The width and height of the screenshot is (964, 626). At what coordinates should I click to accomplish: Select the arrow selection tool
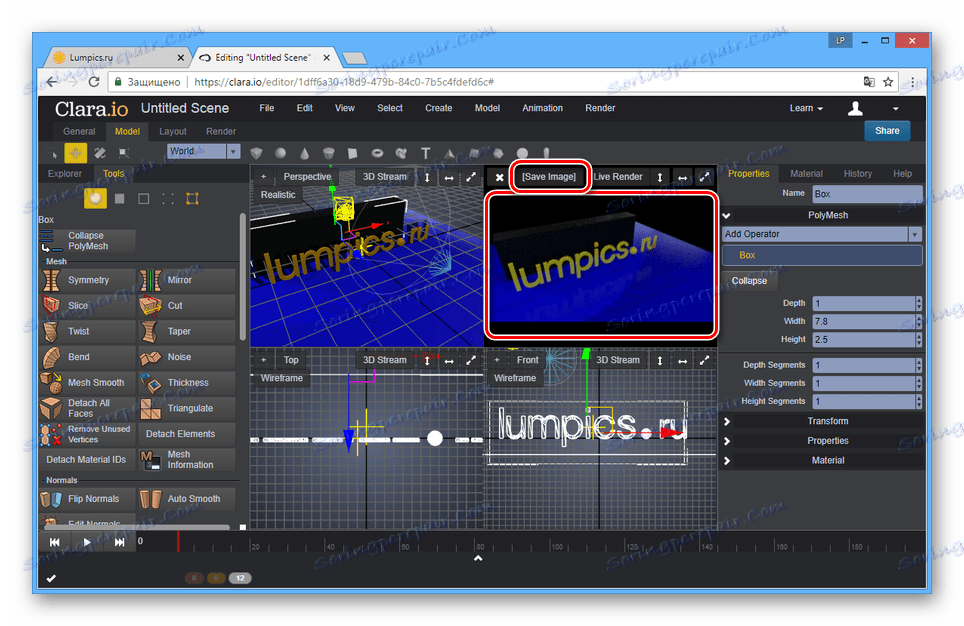[x=52, y=153]
